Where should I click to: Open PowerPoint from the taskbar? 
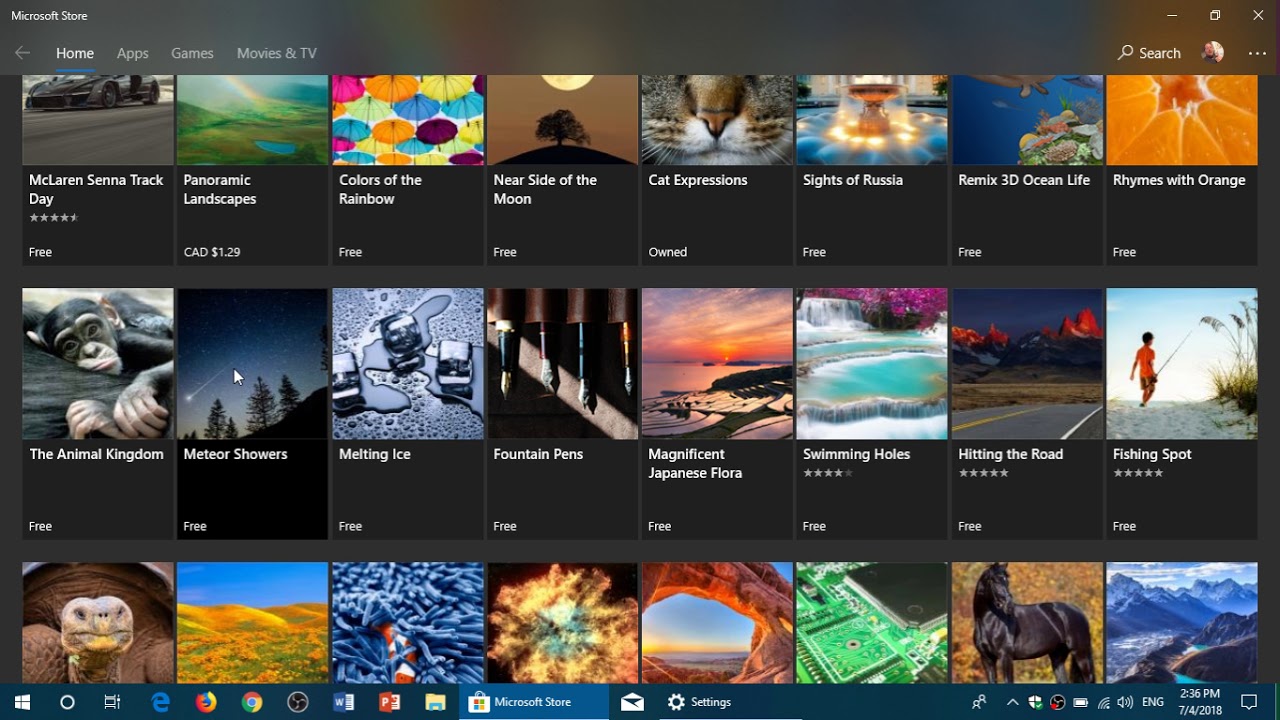pyautogui.click(x=390, y=702)
